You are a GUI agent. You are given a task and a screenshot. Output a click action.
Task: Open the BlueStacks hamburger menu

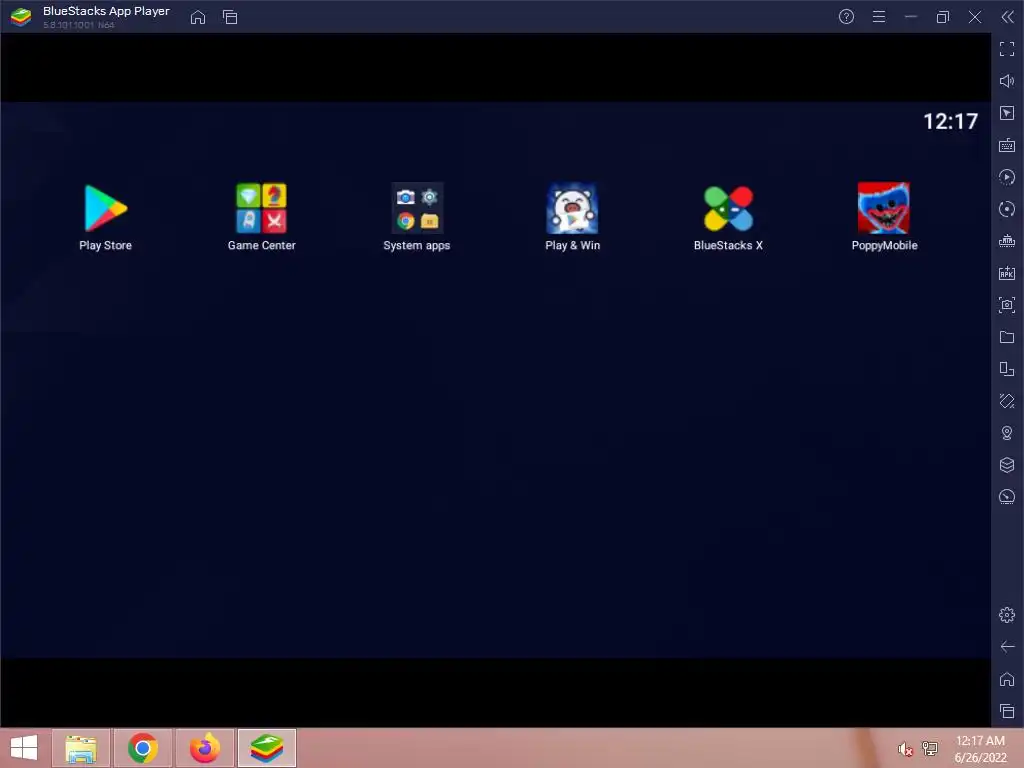pos(879,17)
